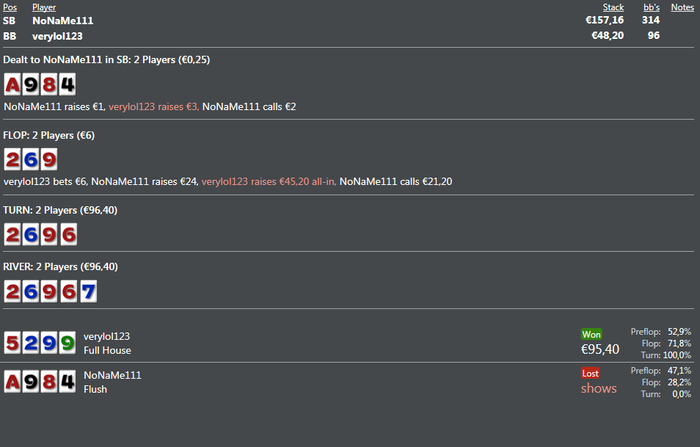Click the red Lost badge
The height and width of the screenshot is (447, 700).
pyautogui.click(x=590, y=373)
